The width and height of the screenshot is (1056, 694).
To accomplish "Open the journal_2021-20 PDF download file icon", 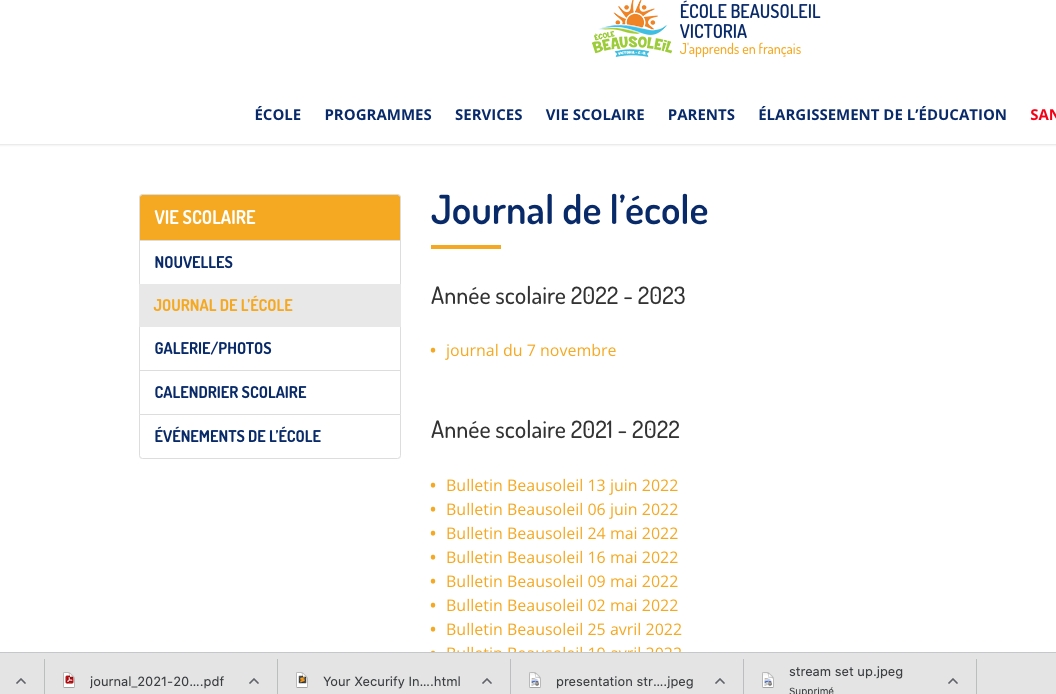I will pyautogui.click(x=69, y=681).
